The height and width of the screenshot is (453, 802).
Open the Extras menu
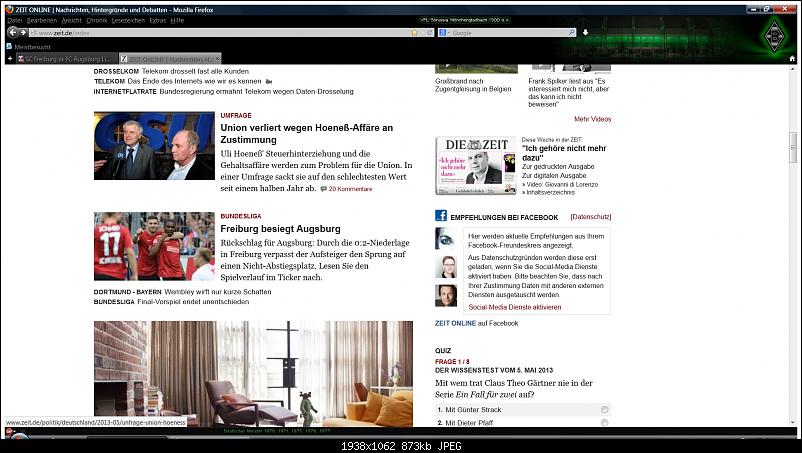click(x=158, y=20)
